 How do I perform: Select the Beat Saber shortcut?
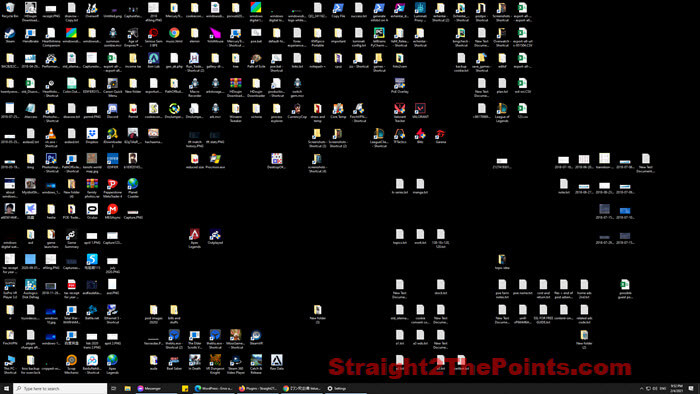174,363
